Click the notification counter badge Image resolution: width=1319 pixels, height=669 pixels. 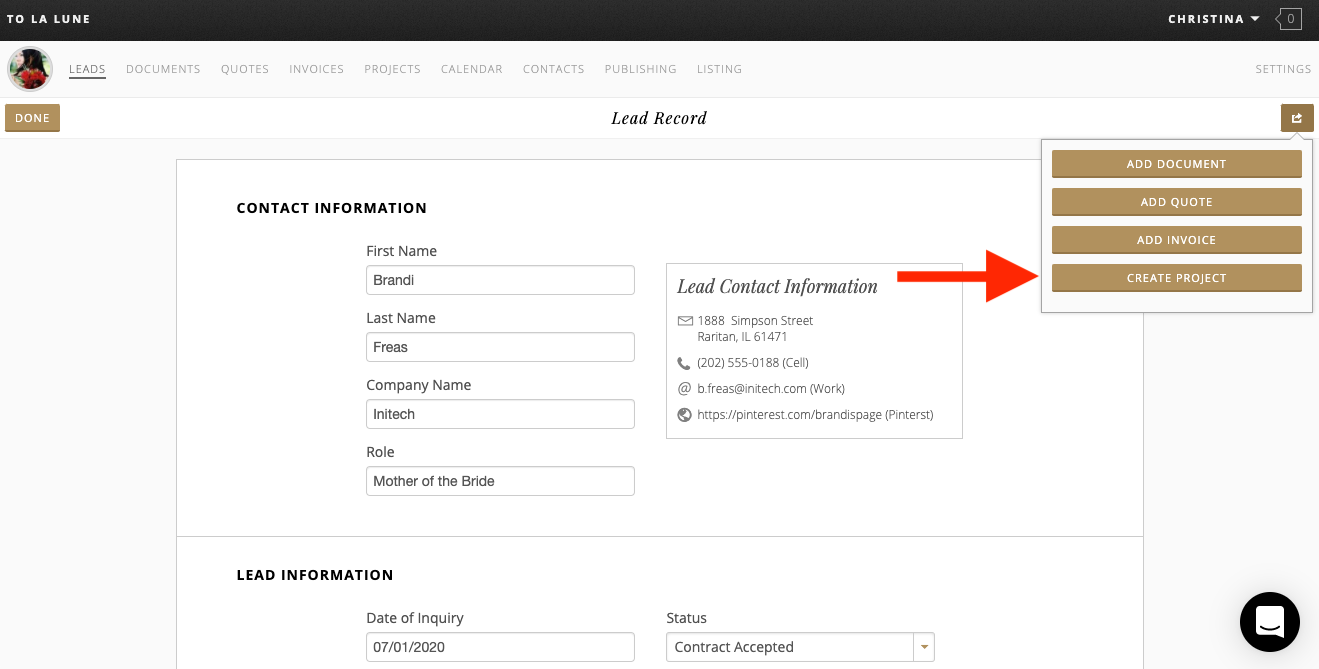[1290, 19]
